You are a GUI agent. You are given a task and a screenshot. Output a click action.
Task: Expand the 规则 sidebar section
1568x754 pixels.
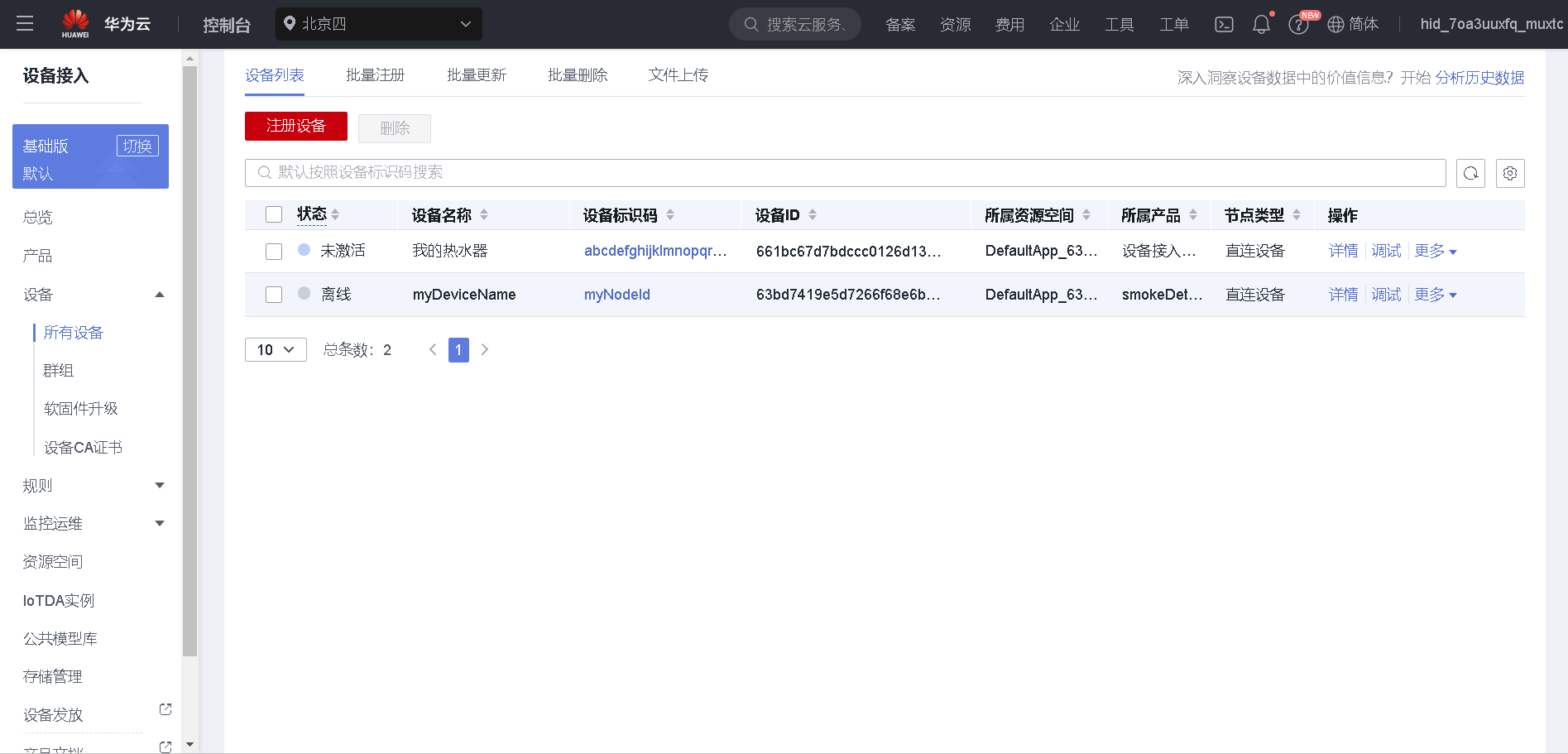160,486
